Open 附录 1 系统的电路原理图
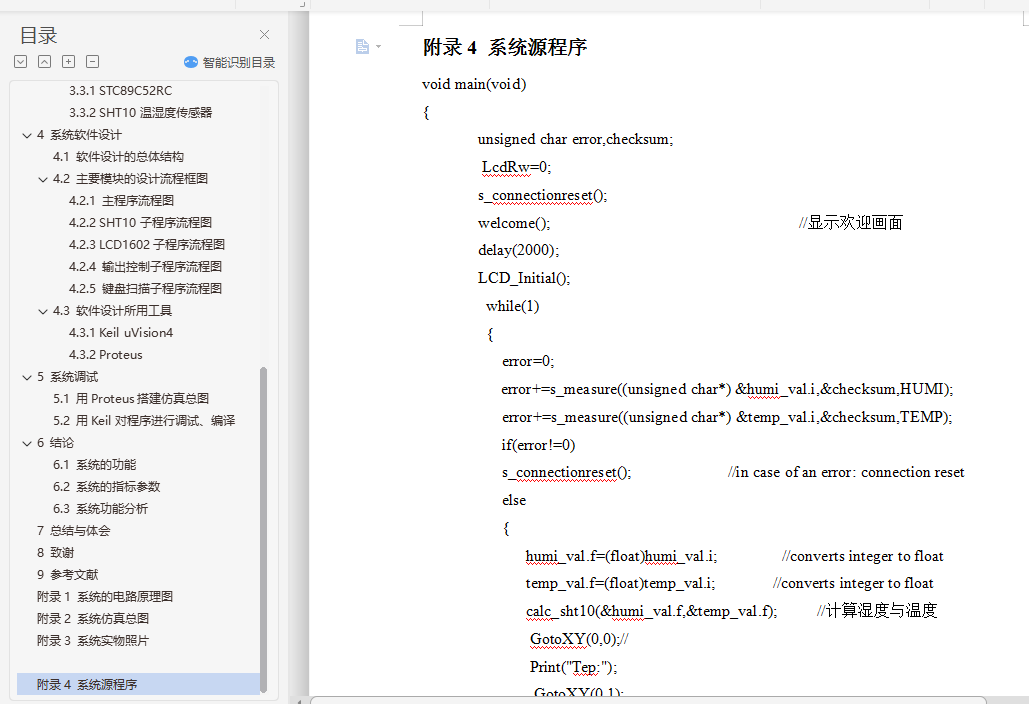The width and height of the screenshot is (1029, 704). (x=105, y=597)
